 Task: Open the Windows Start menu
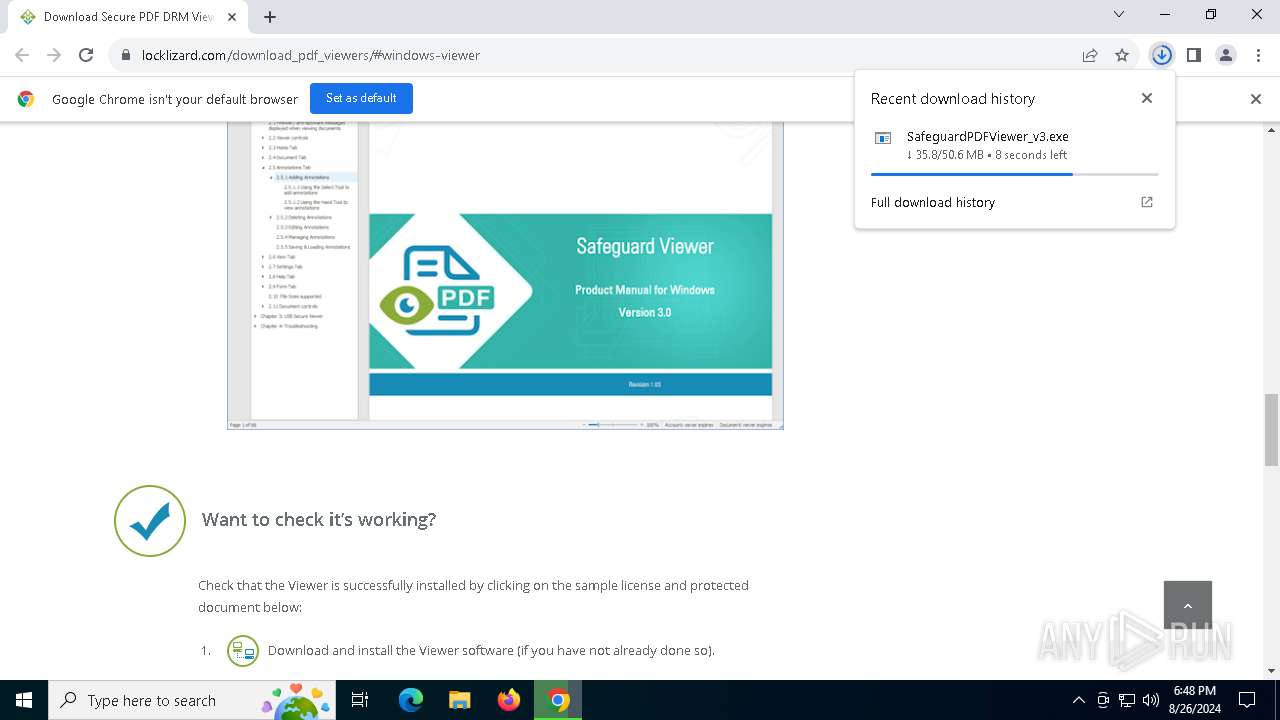click(24, 700)
